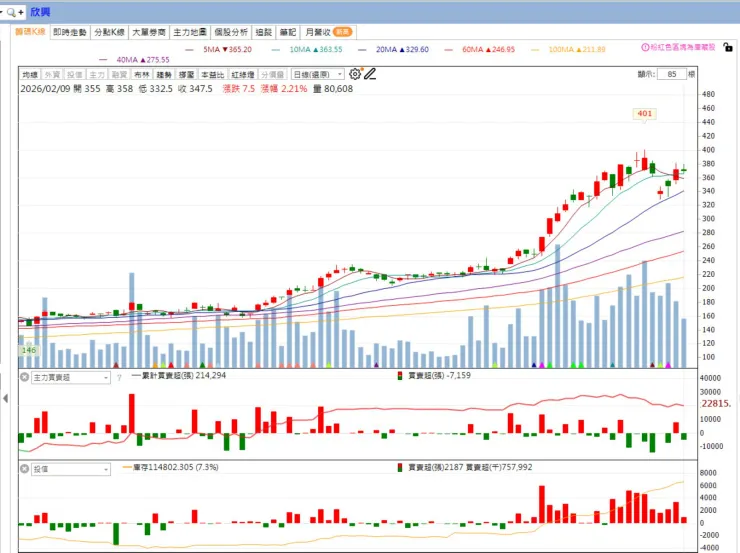Click the 2026/02/09 date readout

[44, 89]
